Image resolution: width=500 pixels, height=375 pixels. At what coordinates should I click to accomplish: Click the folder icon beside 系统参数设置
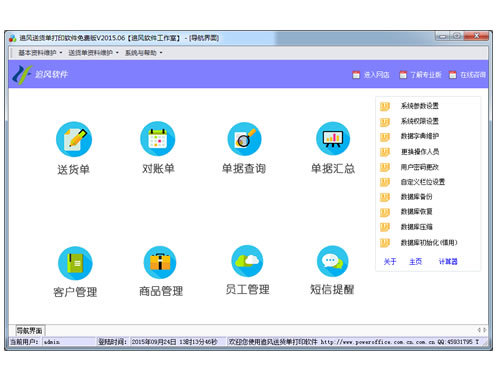point(385,106)
